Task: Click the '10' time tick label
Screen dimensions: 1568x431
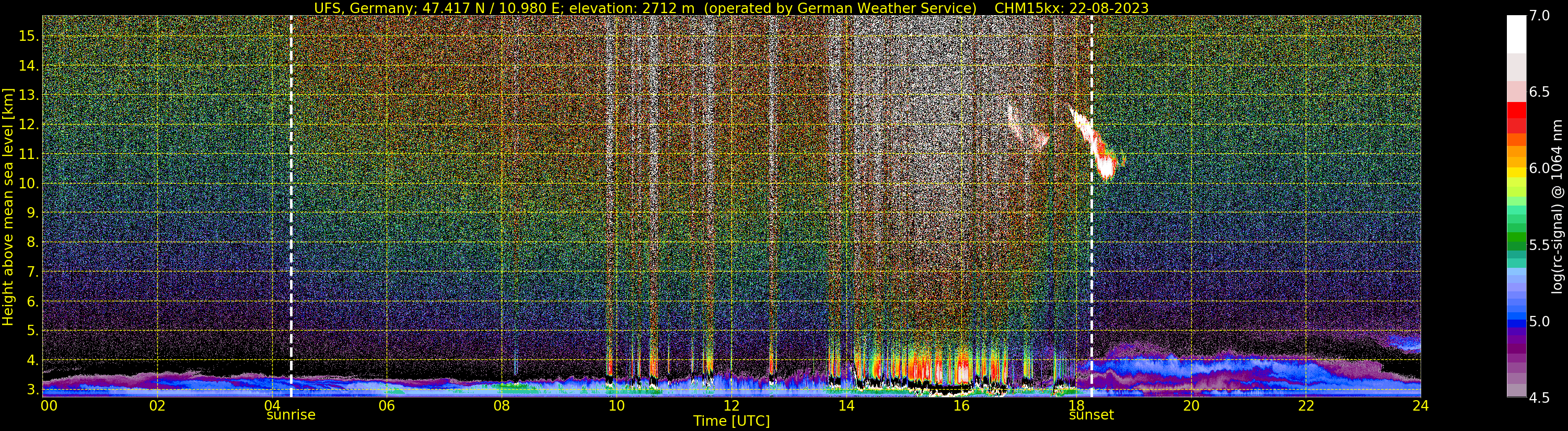Action: tap(617, 406)
